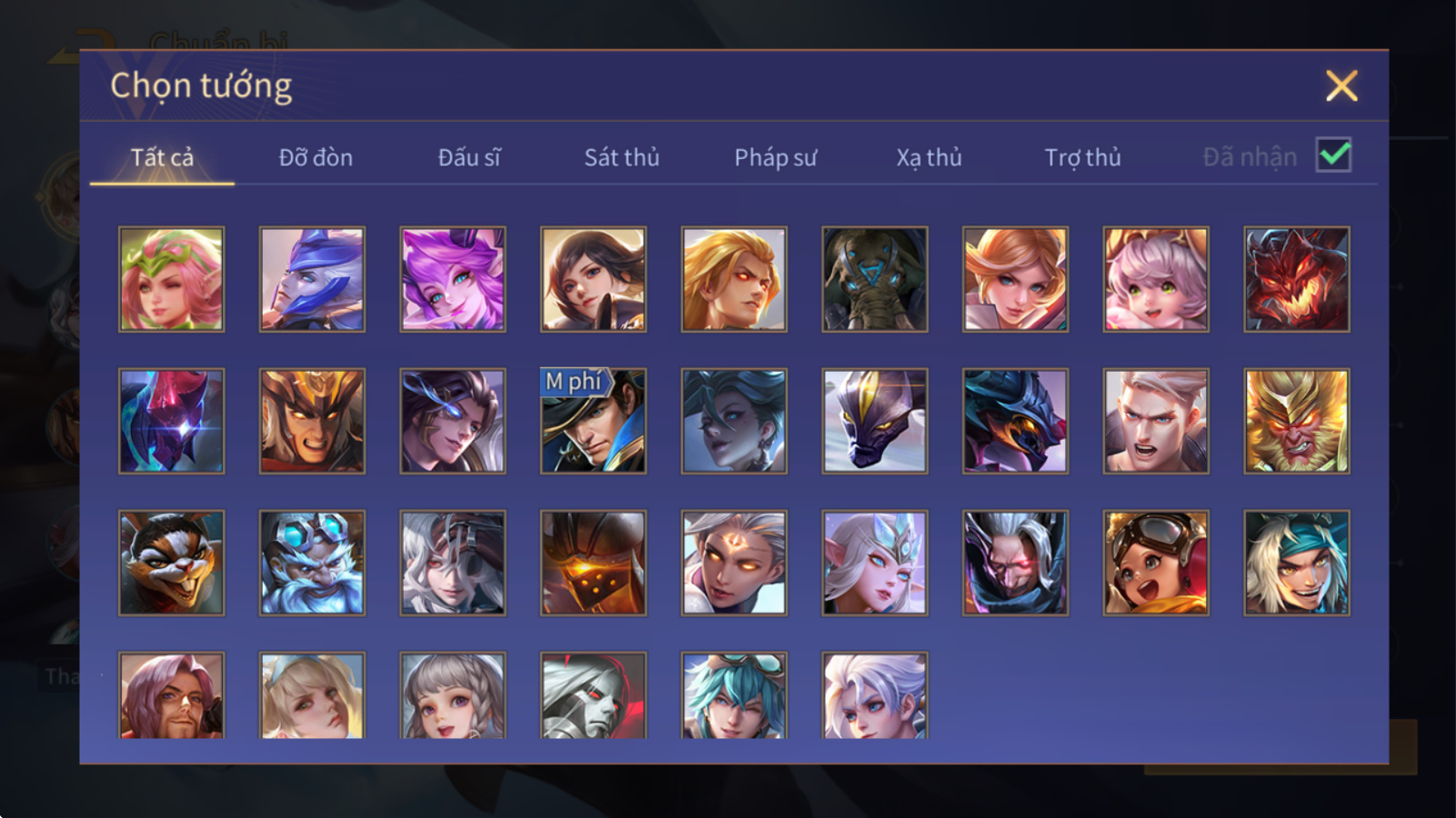Pick the teal-haired hero with goggles
1456x818 pixels.
click(x=734, y=695)
